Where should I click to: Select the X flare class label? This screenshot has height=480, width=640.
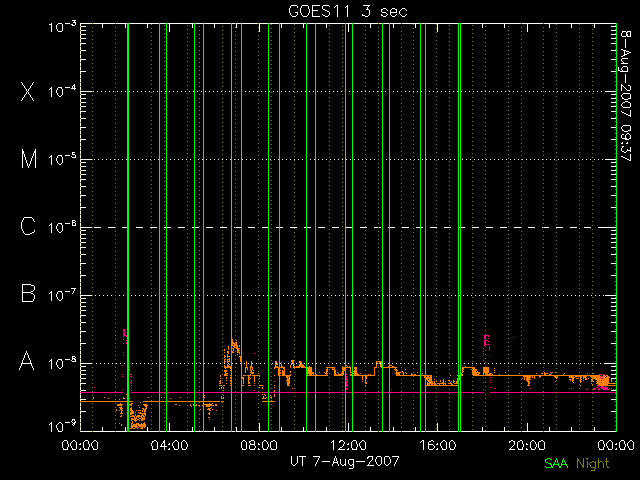click(28, 91)
